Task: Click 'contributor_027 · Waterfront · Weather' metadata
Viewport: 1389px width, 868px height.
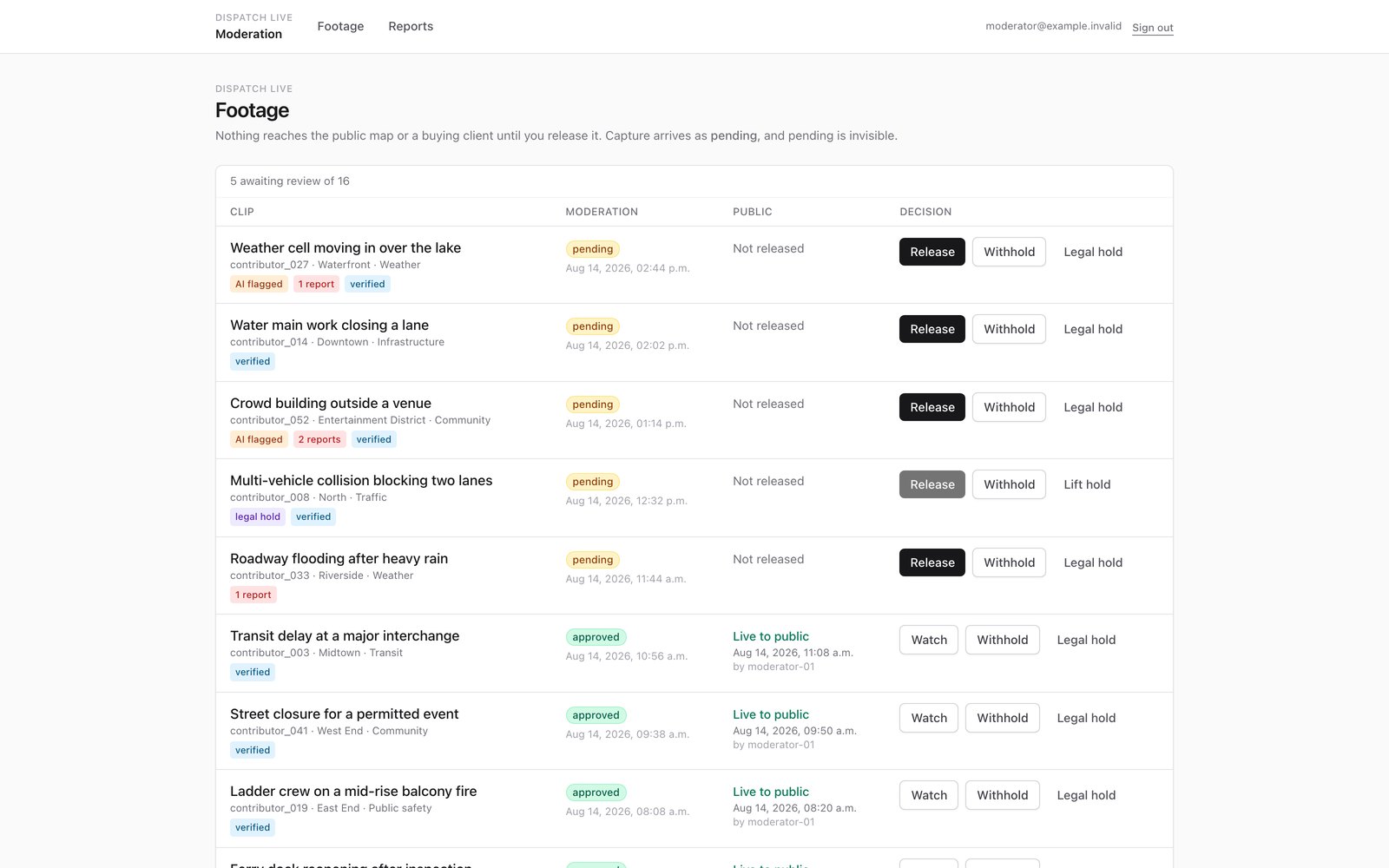Action: coord(326,265)
